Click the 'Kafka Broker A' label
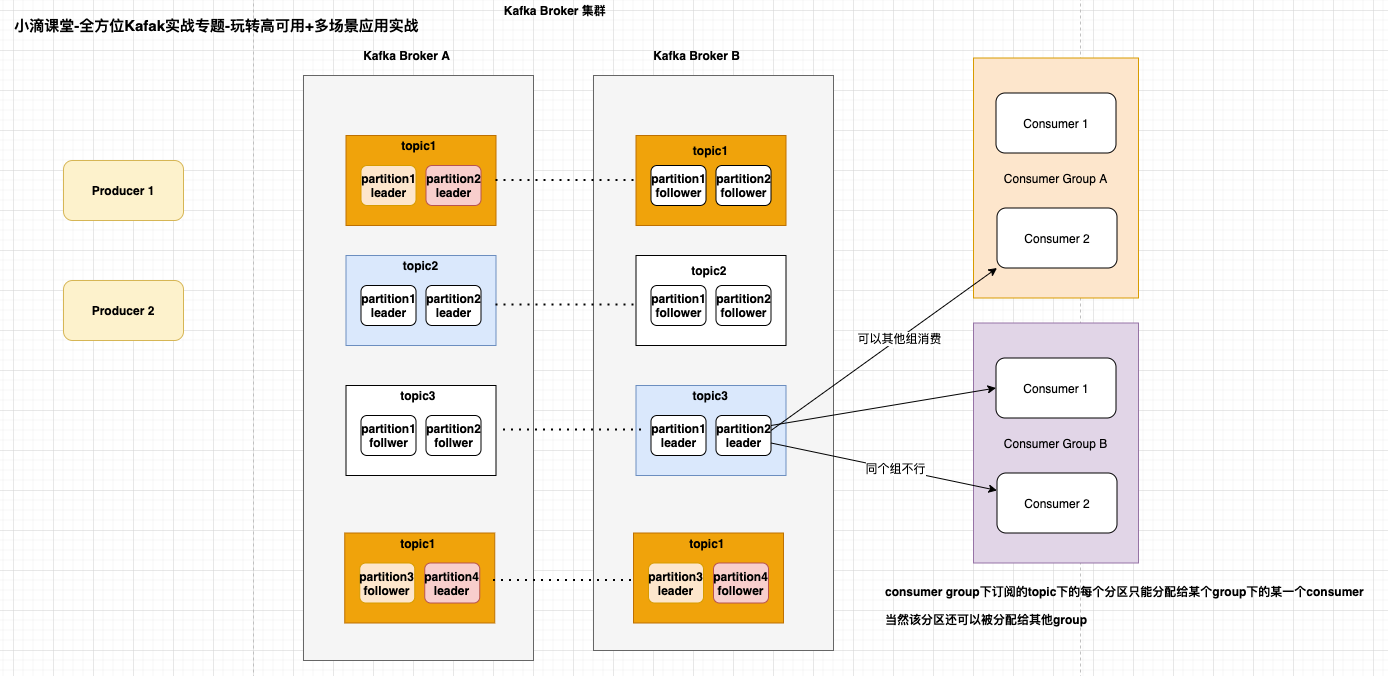Image resolution: width=1388 pixels, height=676 pixels. [x=406, y=56]
